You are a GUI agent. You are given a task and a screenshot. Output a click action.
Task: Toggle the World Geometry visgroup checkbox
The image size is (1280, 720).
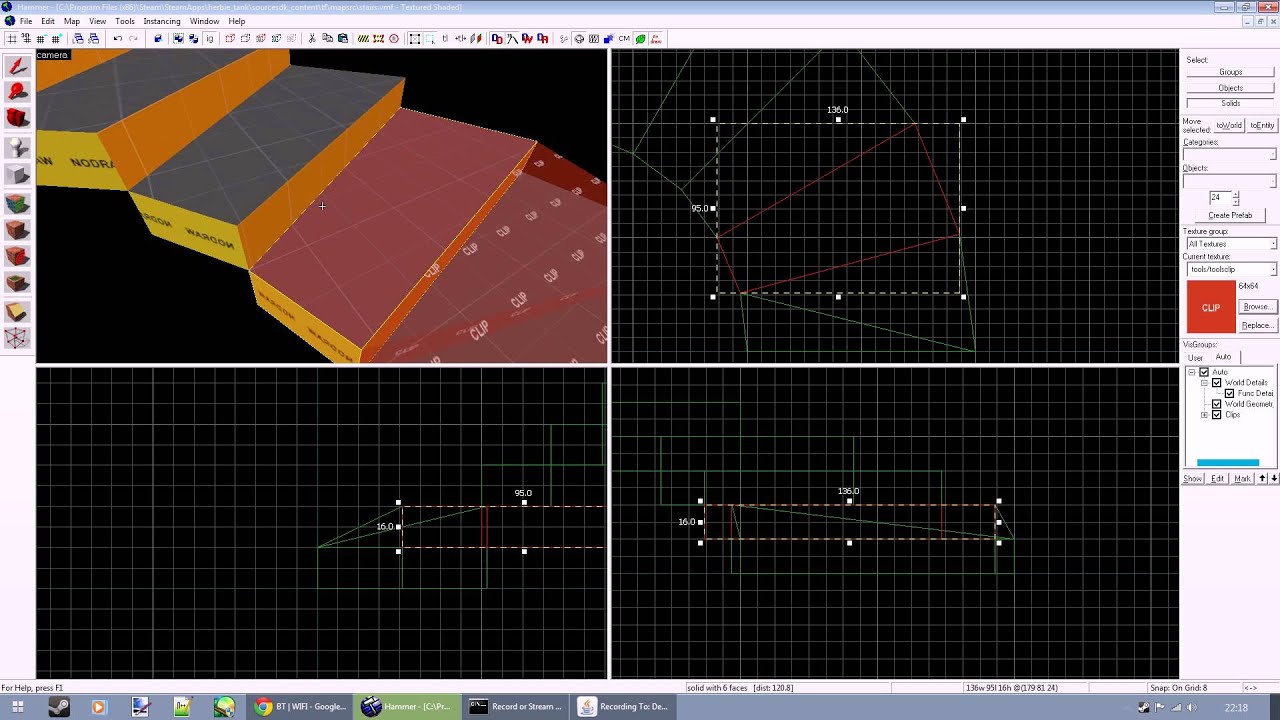1217,404
